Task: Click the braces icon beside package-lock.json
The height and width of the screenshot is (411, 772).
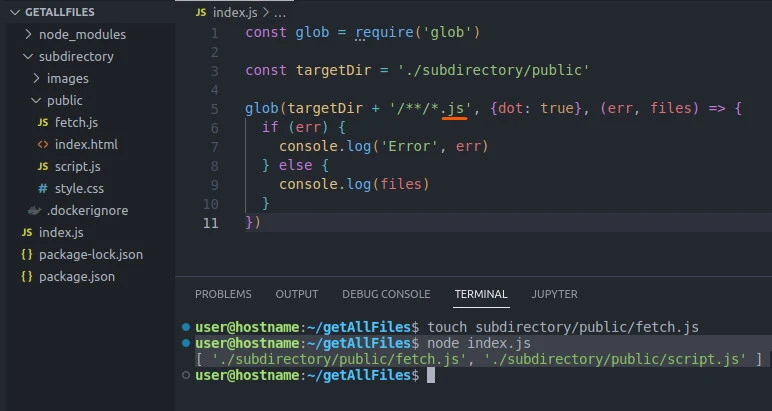Action: [27, 255]
